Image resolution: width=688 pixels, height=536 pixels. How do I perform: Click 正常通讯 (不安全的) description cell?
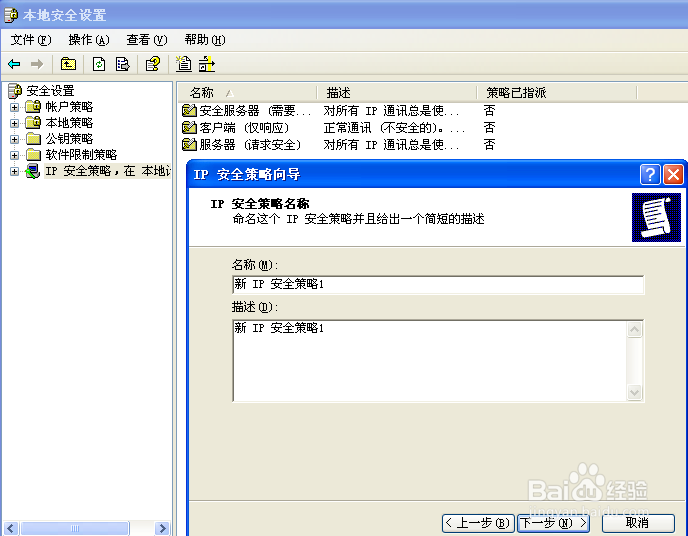(394, 128)
